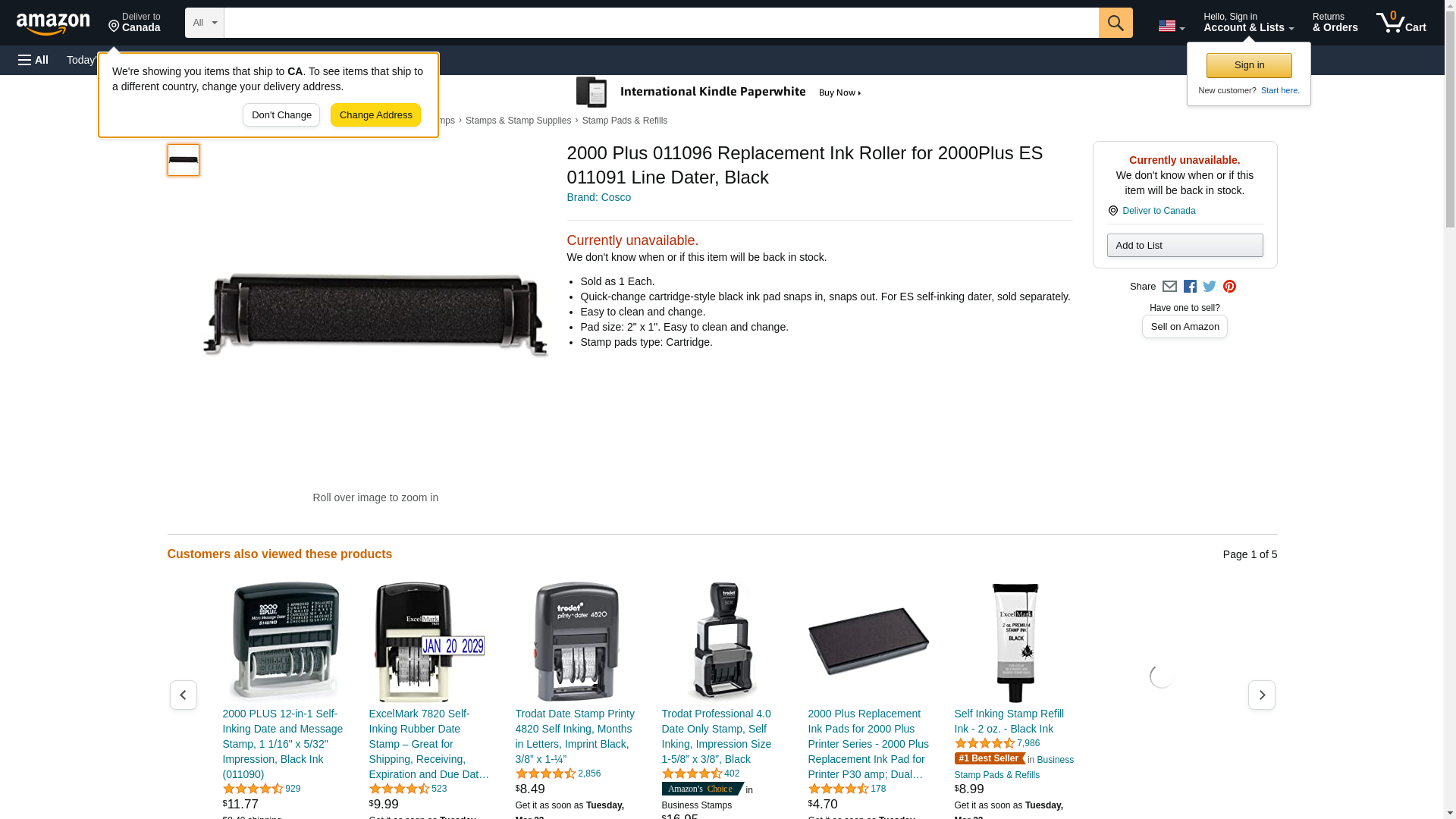The height and width of the screenshot is (819, 1456).
Task: Share product on Pinterest icon
Action: click(1229, 287)
